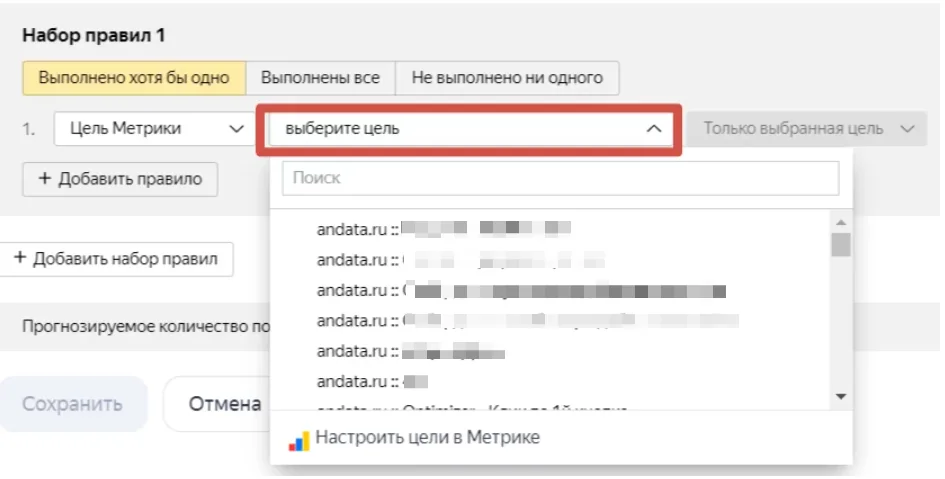945x479 pixels.
Task: Click the goal list scrollbar down arrow
Action: 841,396
